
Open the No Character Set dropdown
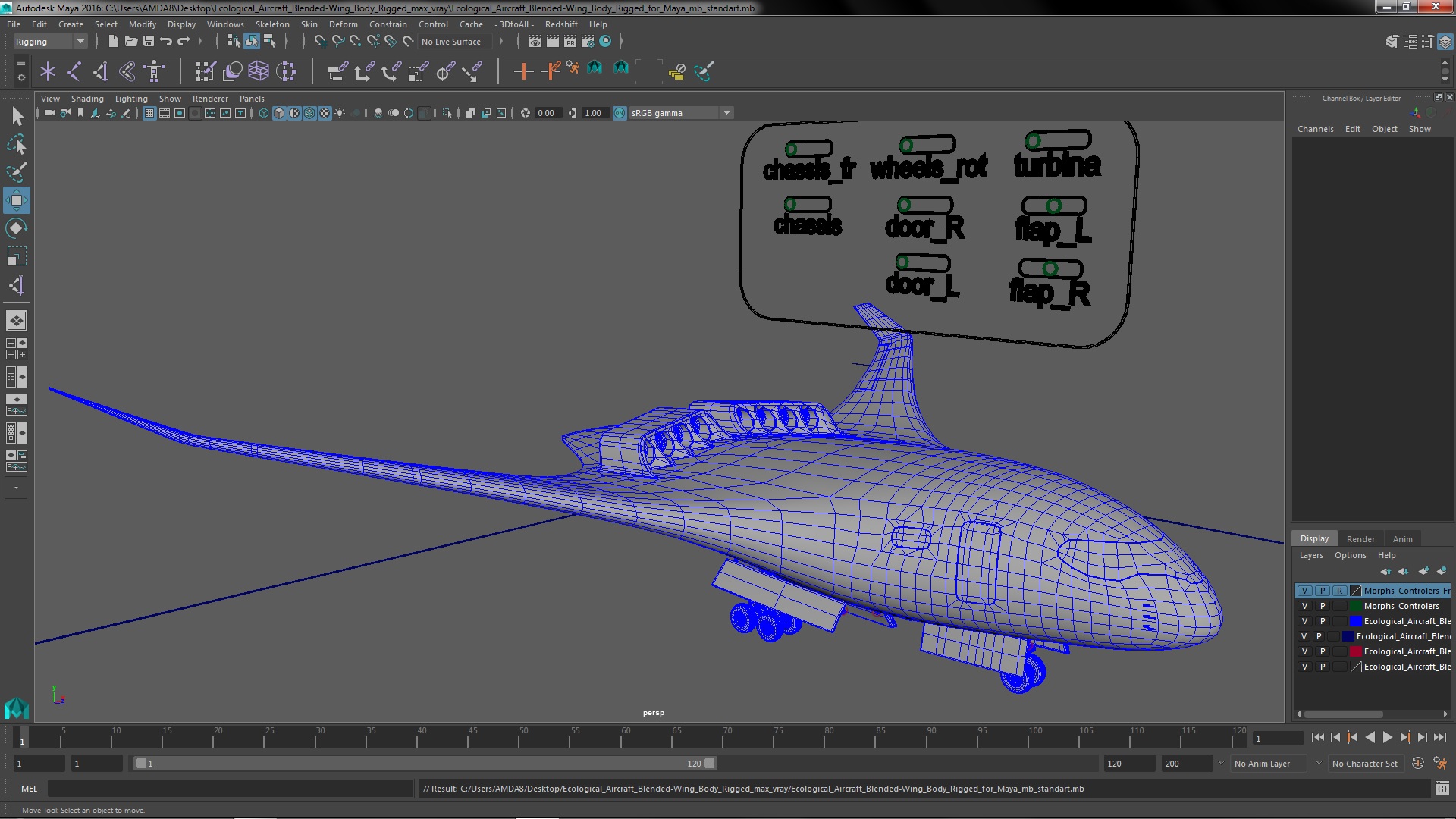[1368, 764]
